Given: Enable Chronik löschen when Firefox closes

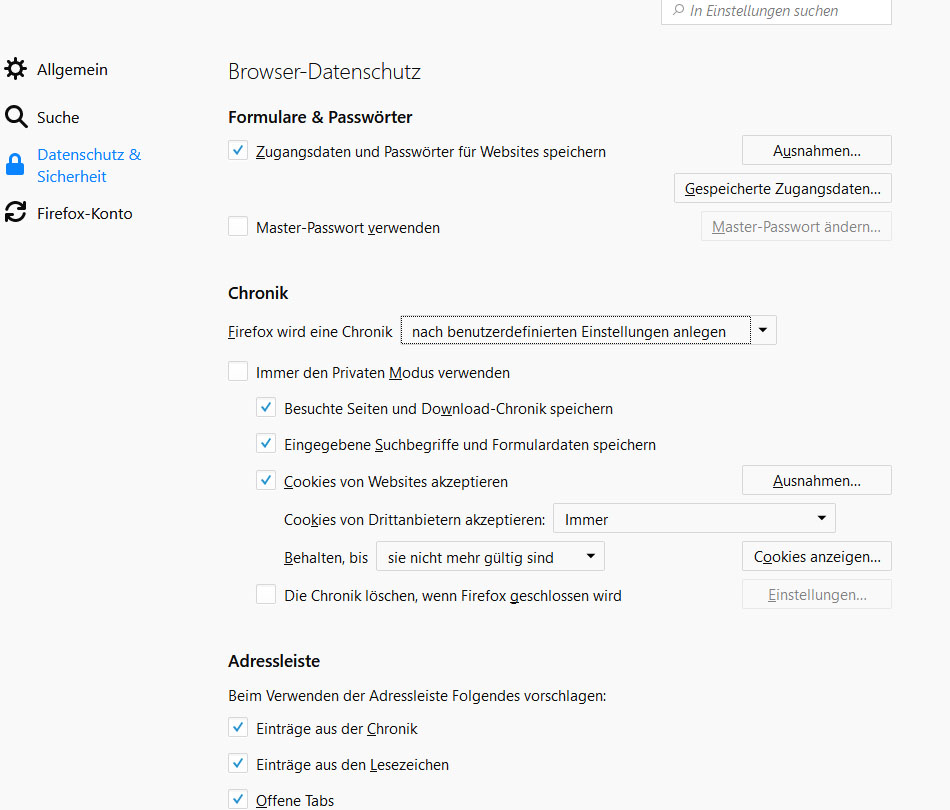Looking at the screenshot, I should tap(266, 595).
